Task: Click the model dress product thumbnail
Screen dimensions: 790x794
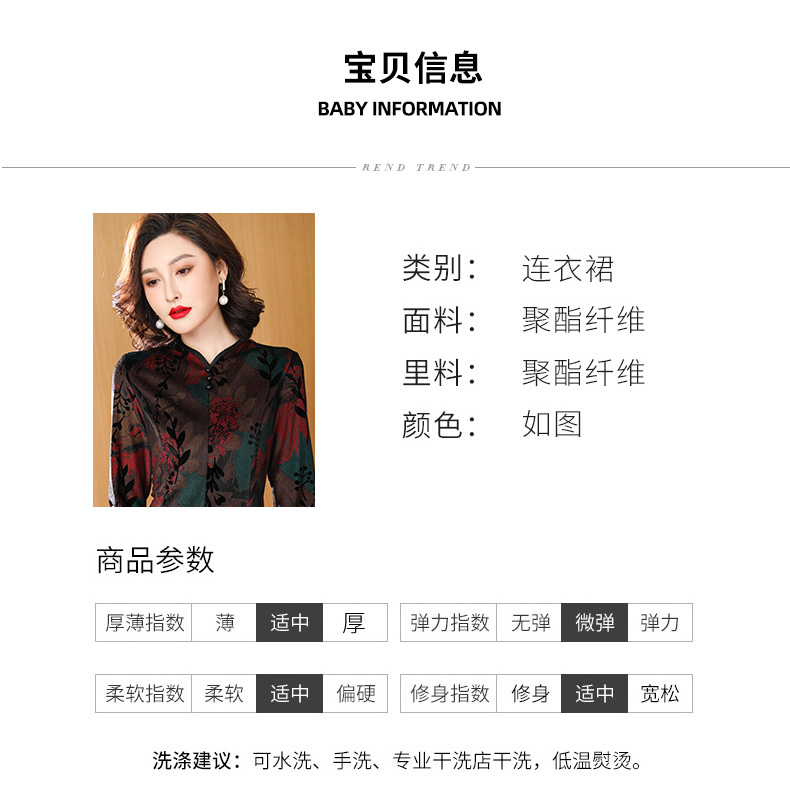Action: pyautogui.click(x=204, y=360)
